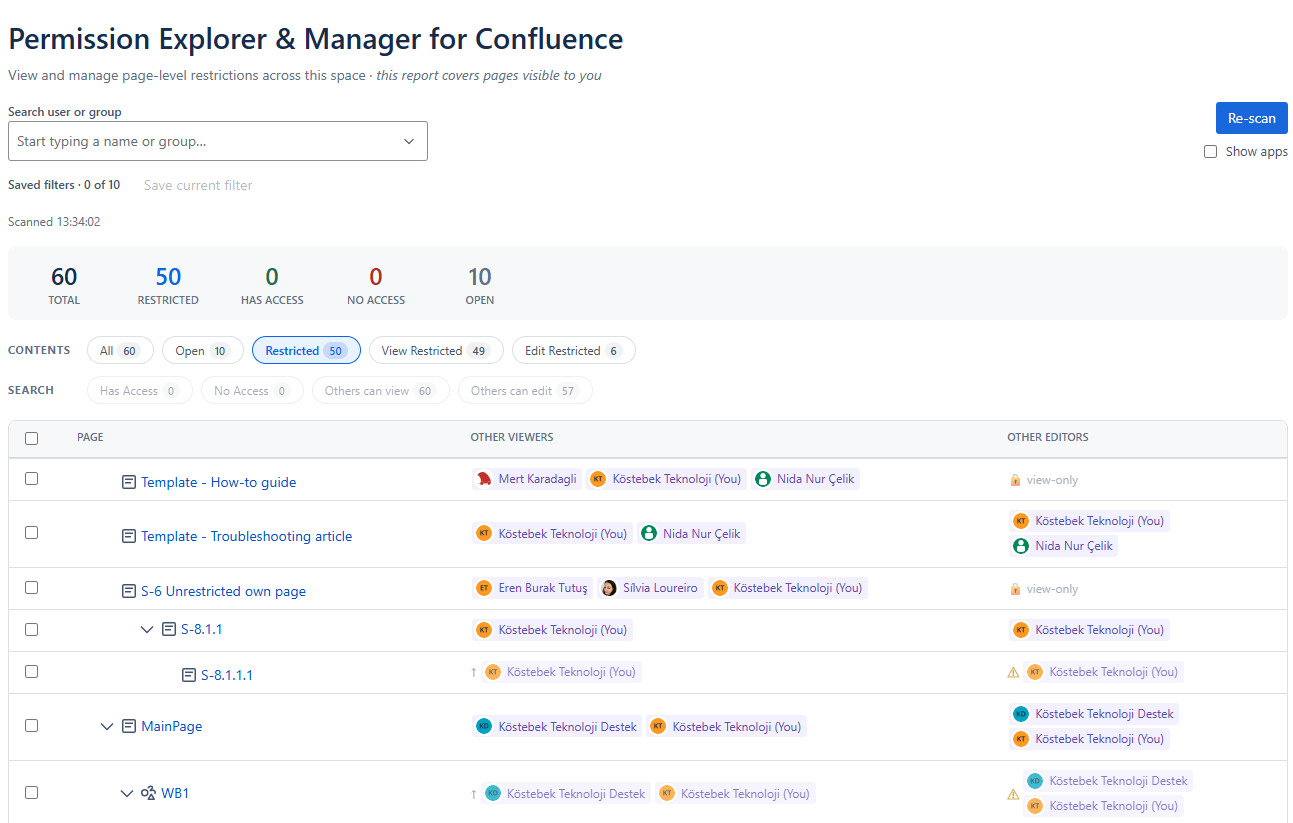This screenshot has width=1293, height=823.
Task: Select the Edit Restricted 6 filter
Action: coord(574,351)
